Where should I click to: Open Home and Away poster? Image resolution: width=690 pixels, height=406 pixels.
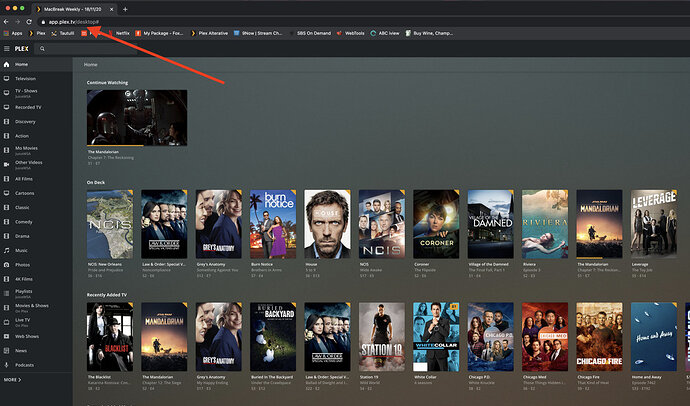[654, 337]
